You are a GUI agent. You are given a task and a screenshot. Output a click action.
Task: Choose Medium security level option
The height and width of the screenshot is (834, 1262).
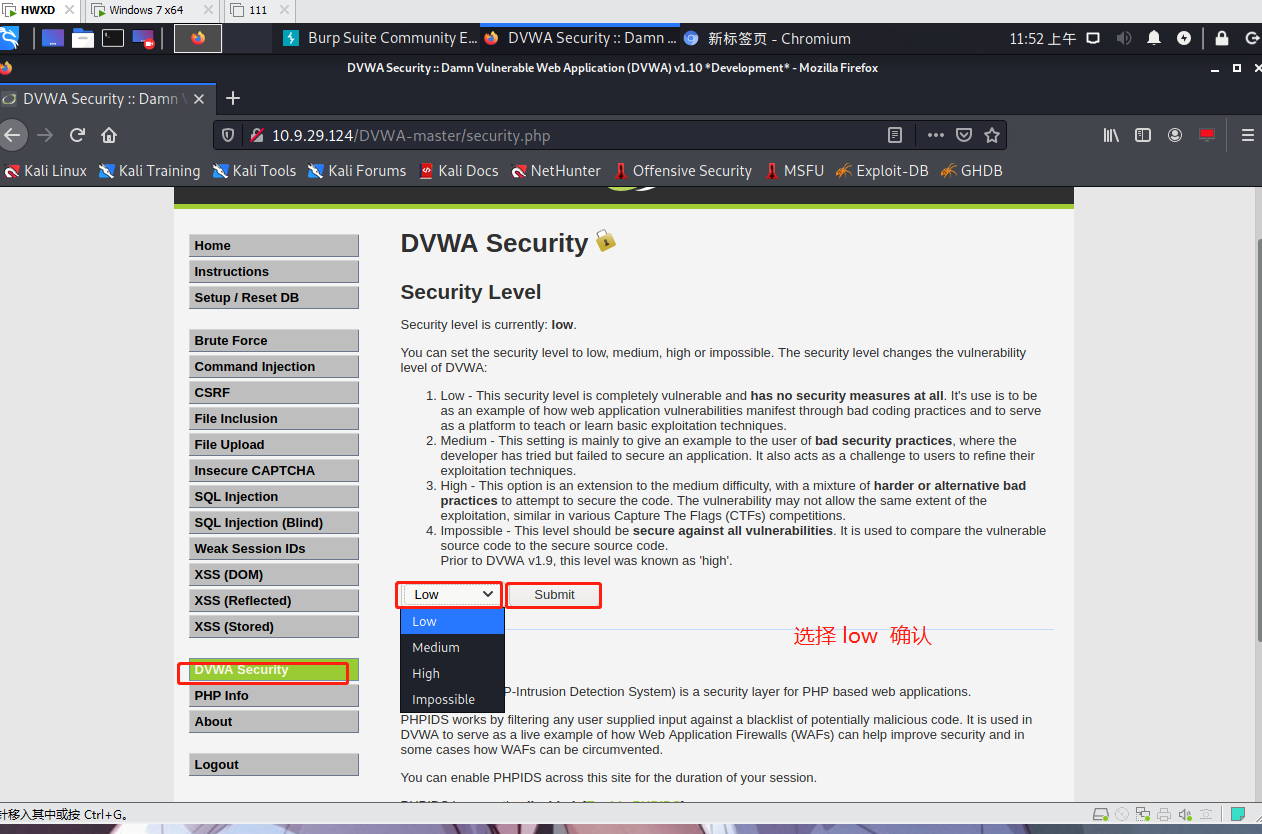click(x=452, y=647)
